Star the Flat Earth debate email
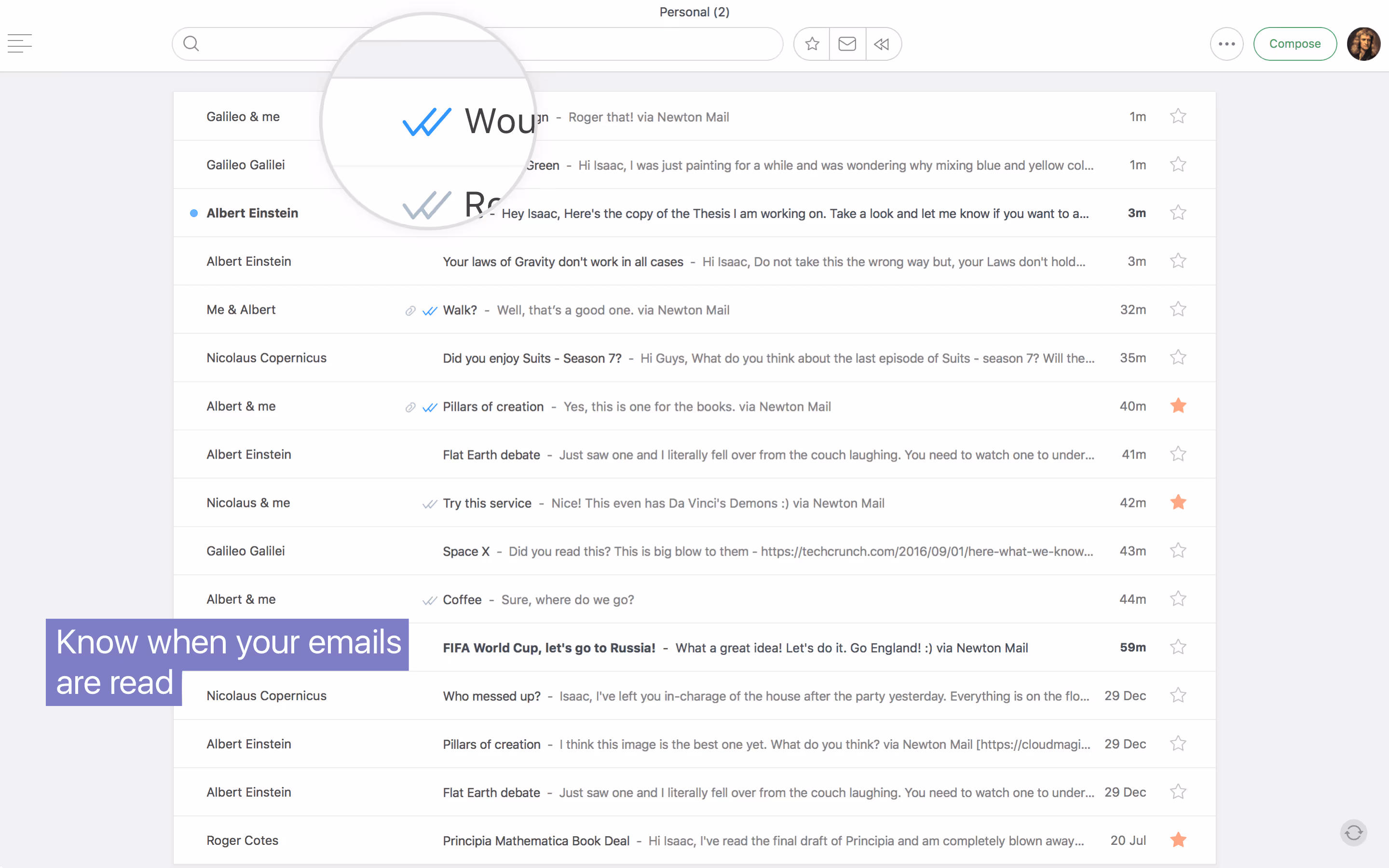Image resolution: width=1389 pixels, height=868 pixels. [1178, 453]
